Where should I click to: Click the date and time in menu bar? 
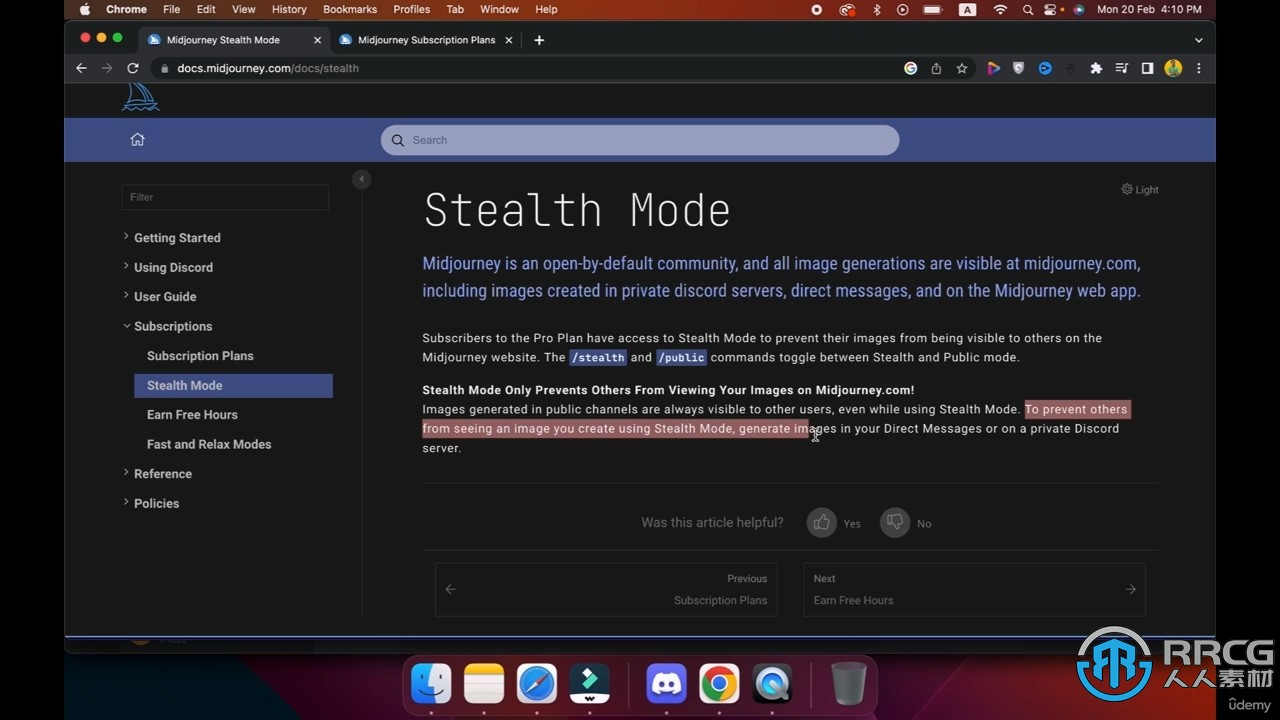point(1149,9)
